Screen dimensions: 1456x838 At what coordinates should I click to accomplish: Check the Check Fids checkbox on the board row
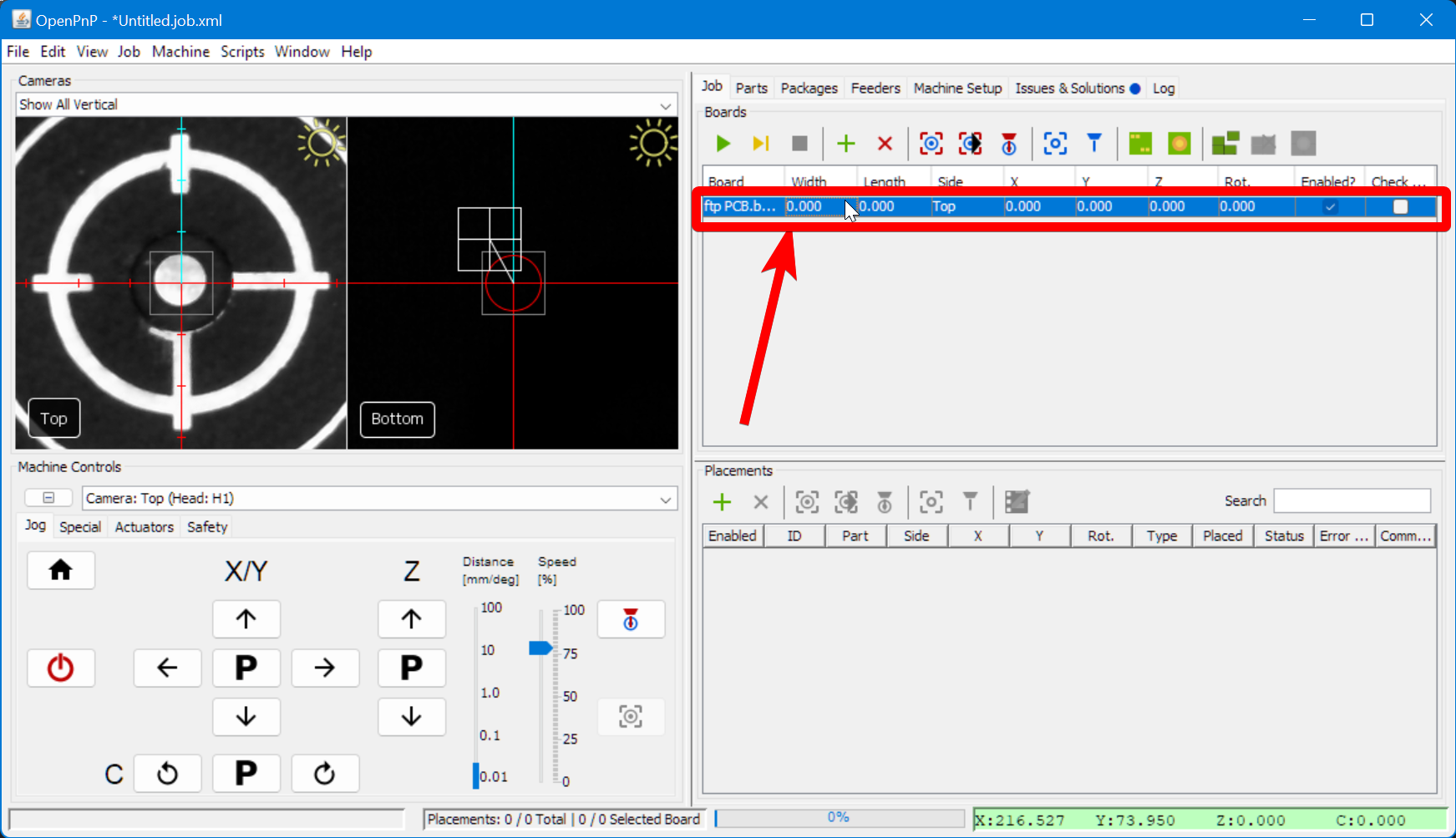click(x=1400, y=206)
